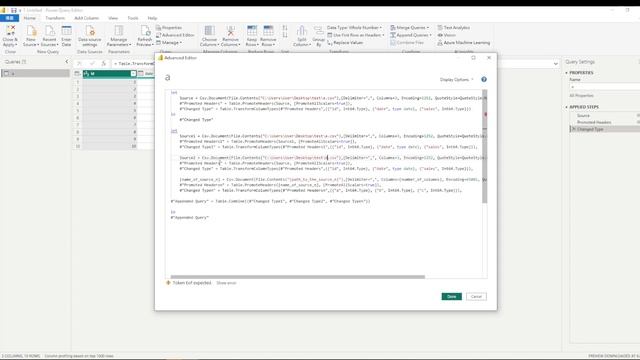Image resolution: width=640 pixels, height=360 pixels.
Task: Select query 'a' in Queries pane
Action: point(36,73)
